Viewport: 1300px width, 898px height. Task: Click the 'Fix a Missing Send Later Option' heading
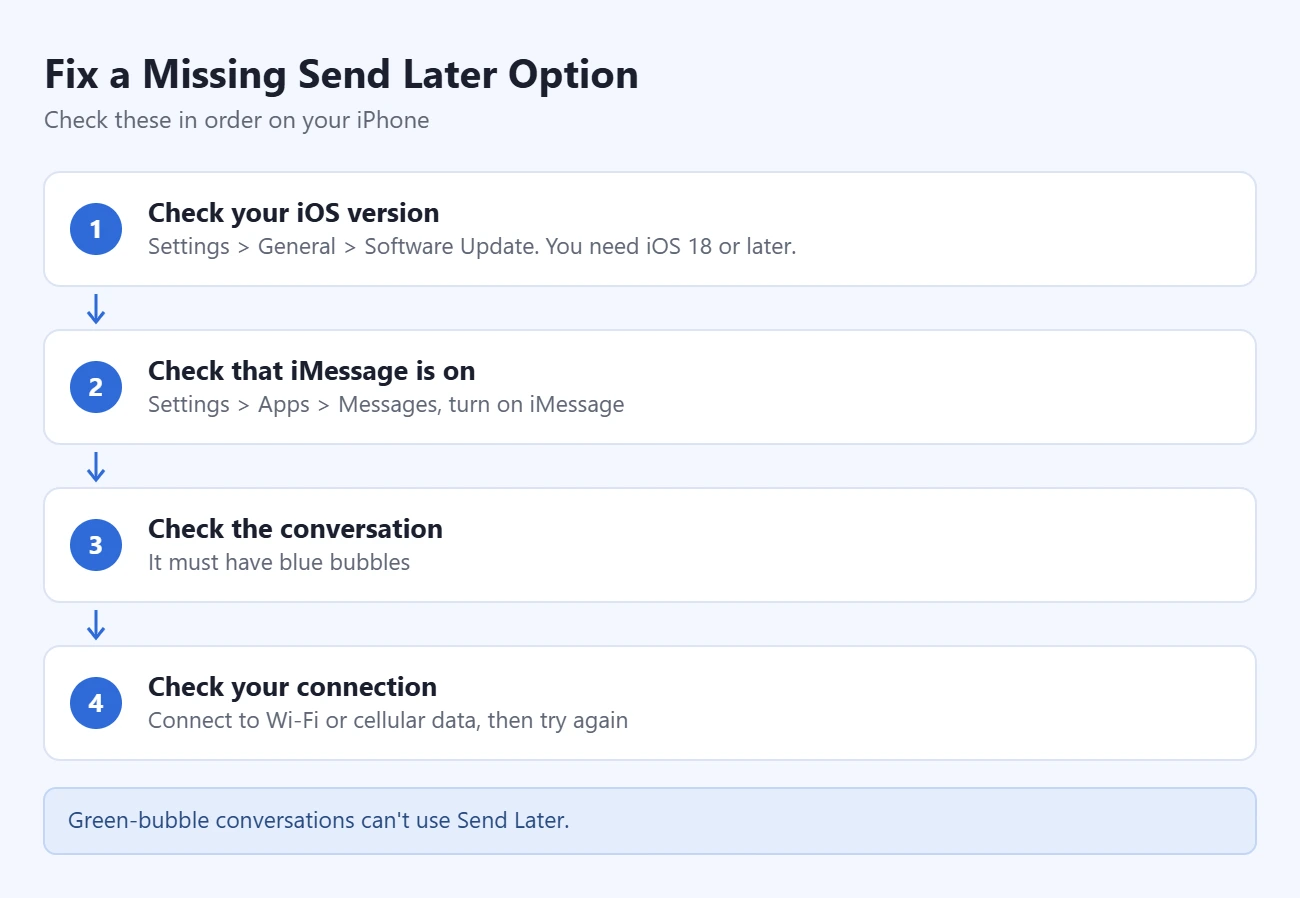341,75
